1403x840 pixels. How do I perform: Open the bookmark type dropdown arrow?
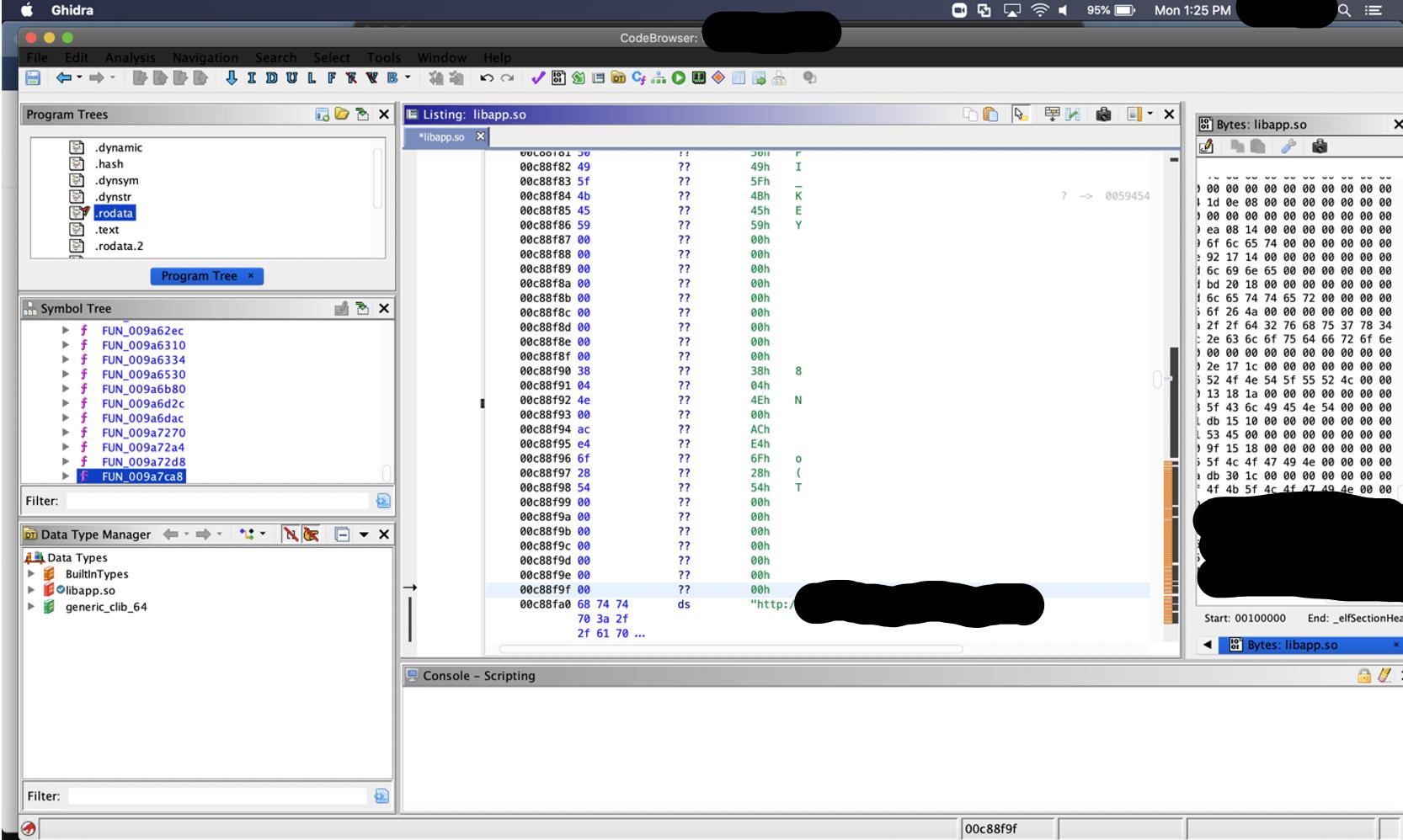tap(408, 78)
